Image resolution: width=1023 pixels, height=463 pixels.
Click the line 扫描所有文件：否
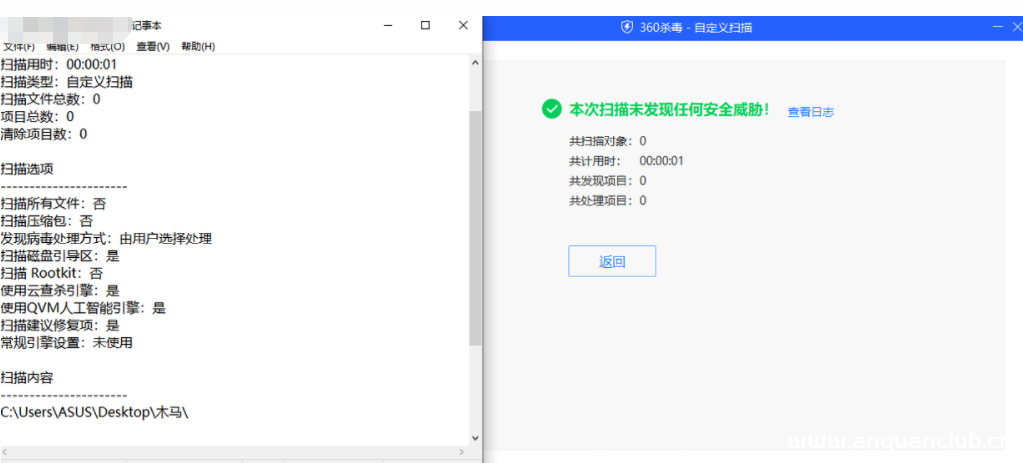pyautogui.click(x=53, y=203)
